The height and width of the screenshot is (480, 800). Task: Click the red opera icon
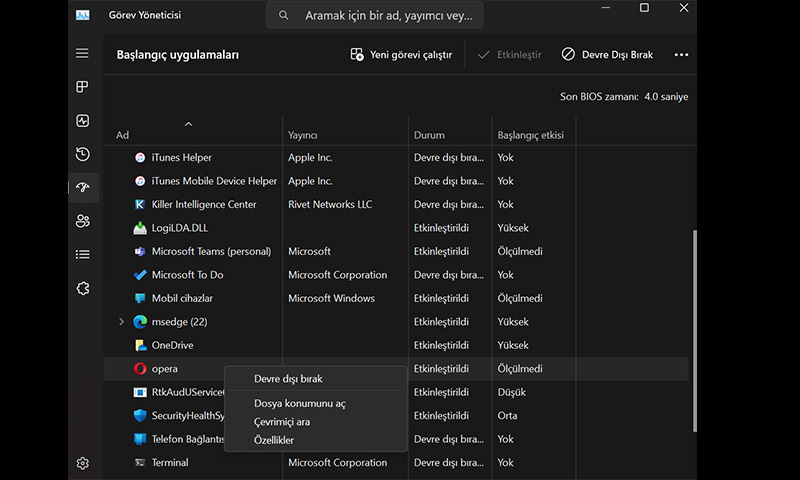point(140,368)
